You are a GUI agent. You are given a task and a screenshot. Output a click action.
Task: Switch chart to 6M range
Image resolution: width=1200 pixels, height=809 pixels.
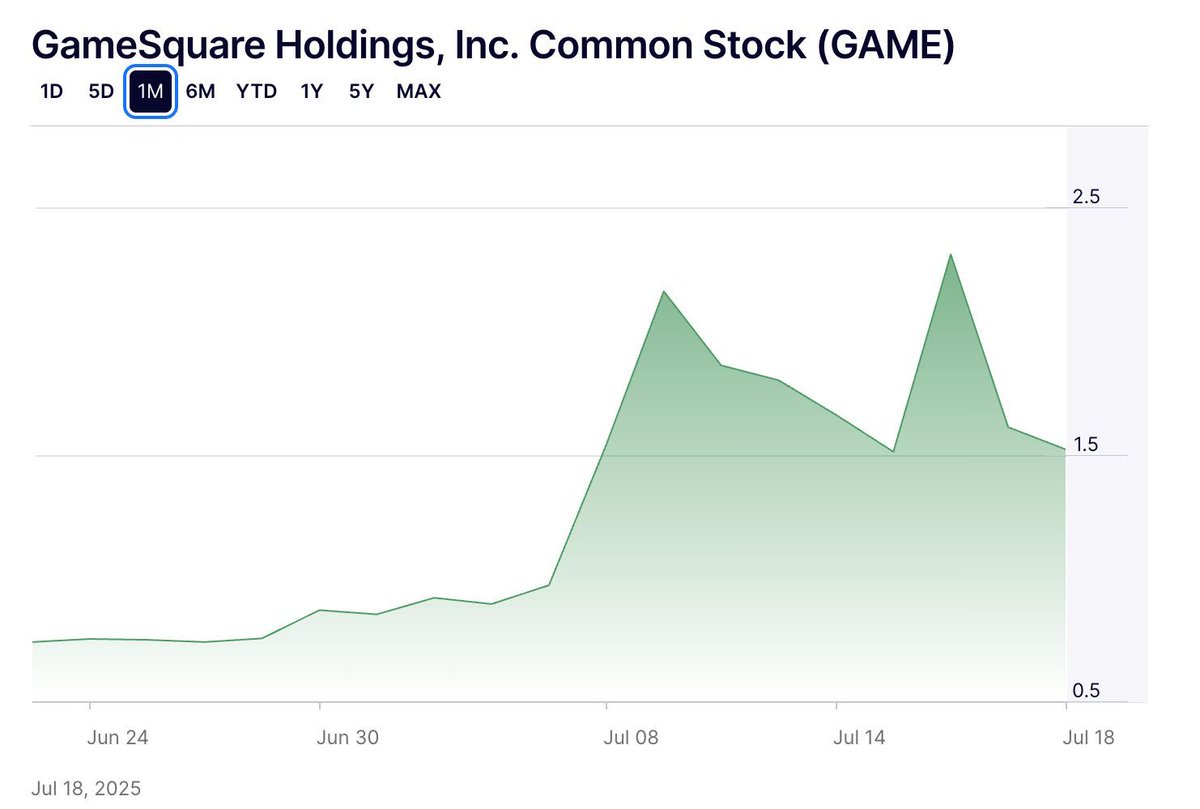pos(200,92)
